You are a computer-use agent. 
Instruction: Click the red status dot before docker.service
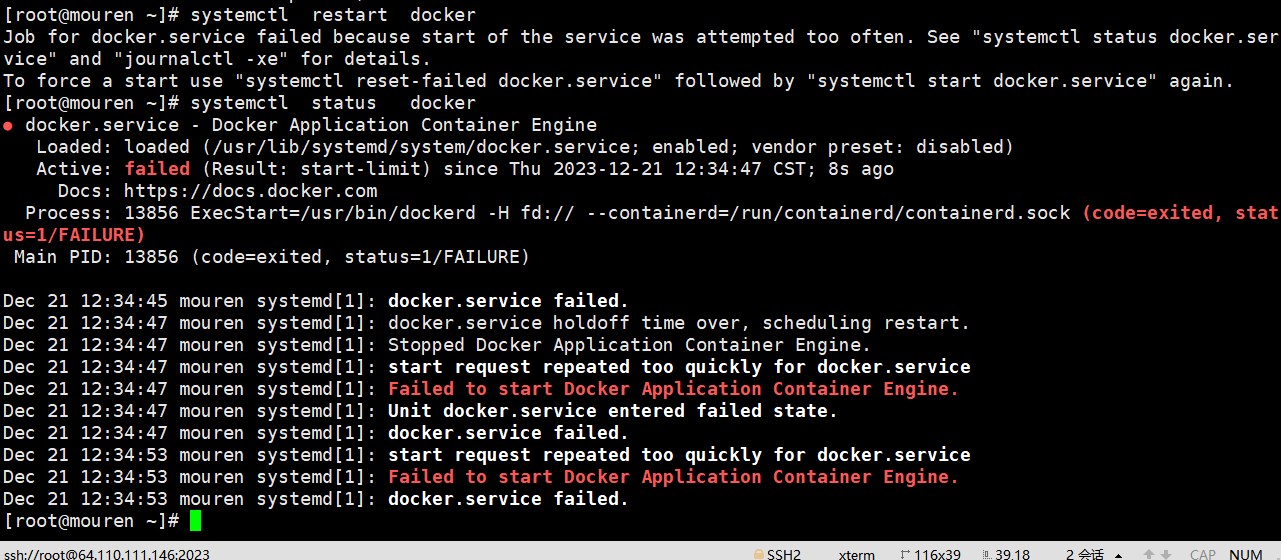8,126
